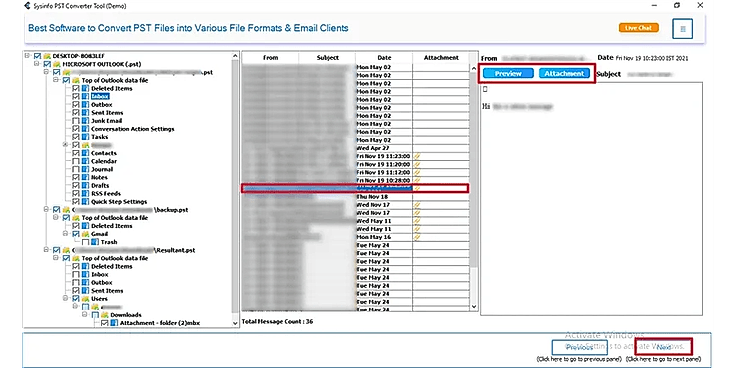
Task: Proceed with the Next button
Action: click(x=664, y=347)
